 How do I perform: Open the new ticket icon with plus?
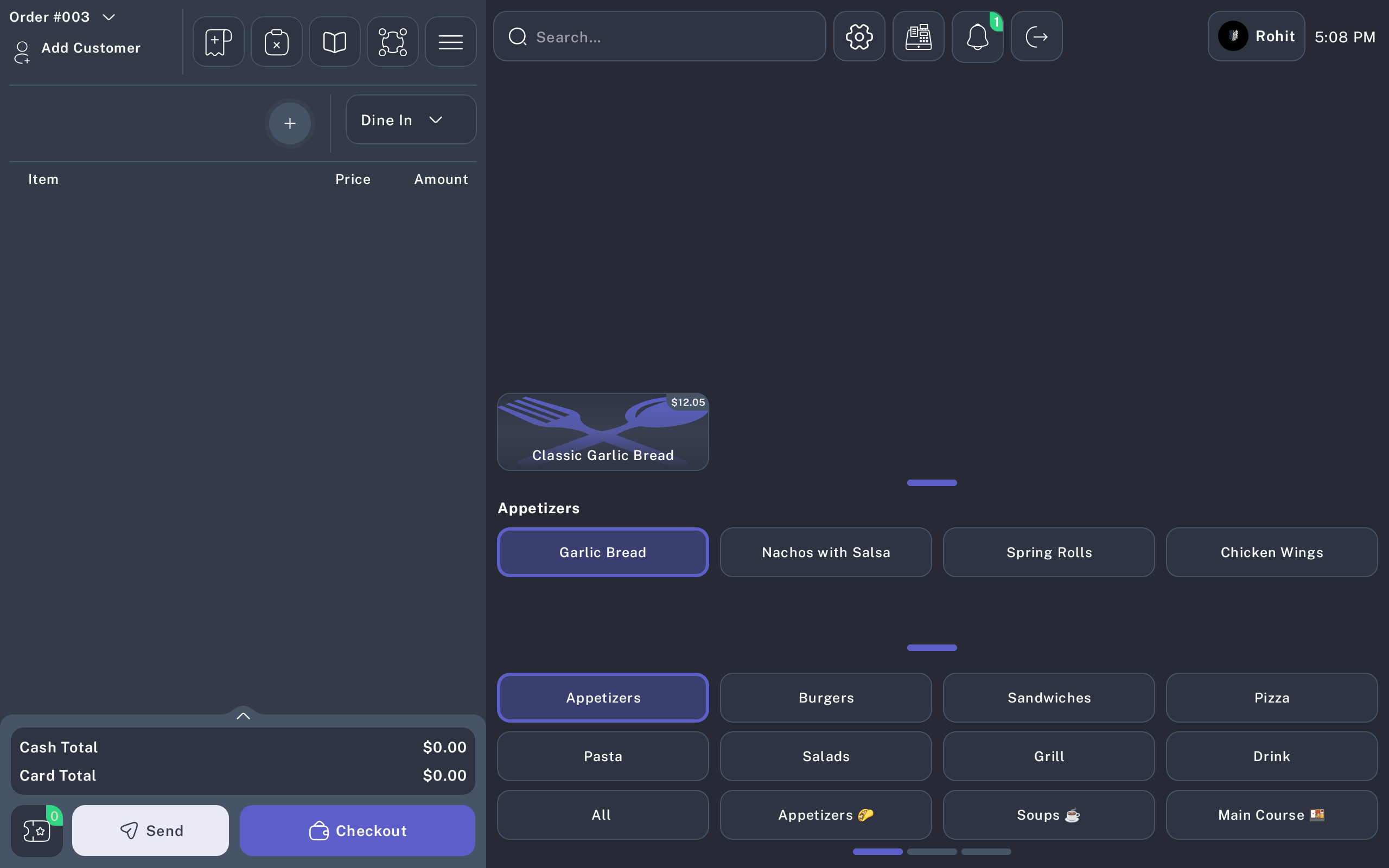coord(218,41)
